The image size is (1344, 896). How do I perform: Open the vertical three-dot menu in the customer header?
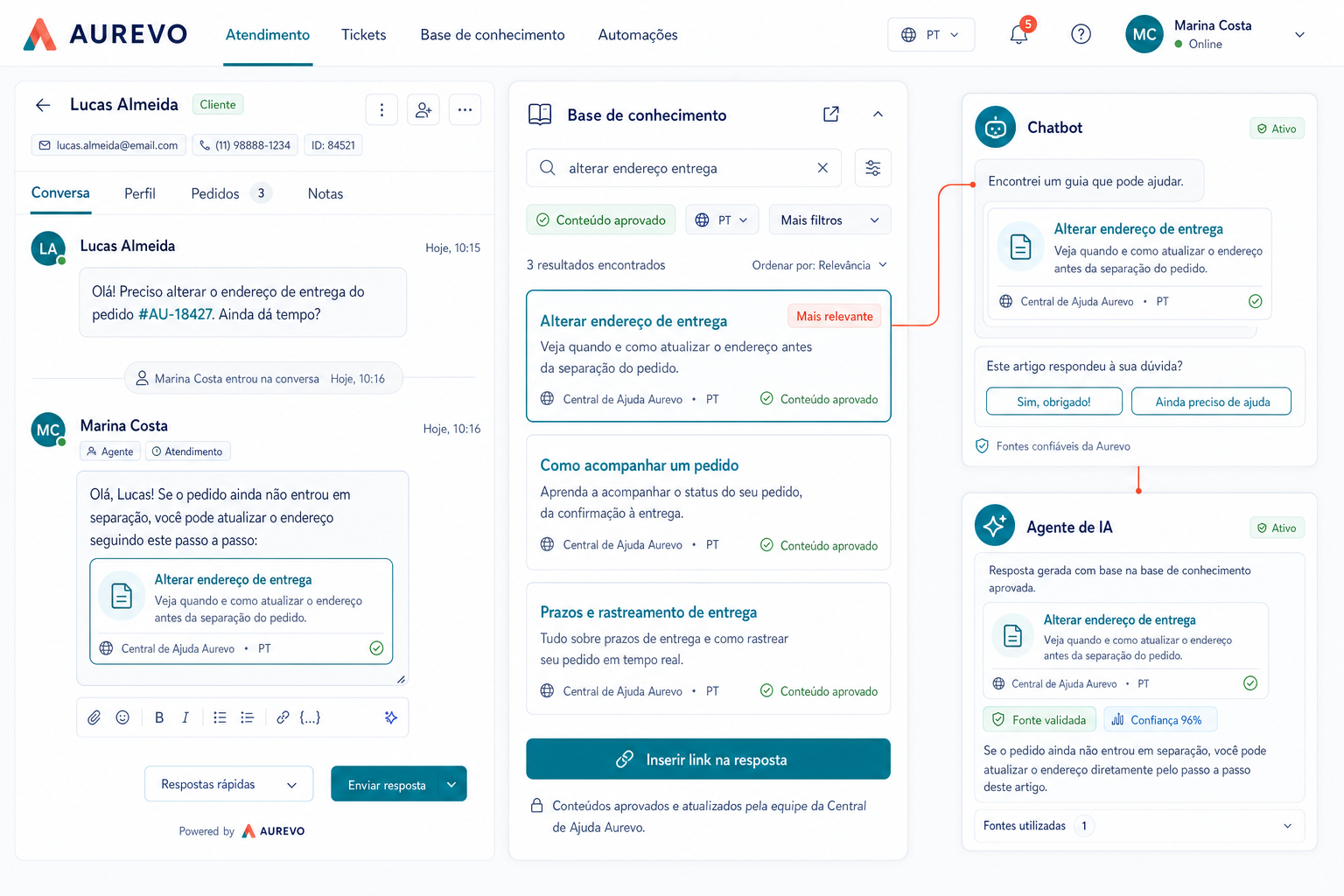381,109
